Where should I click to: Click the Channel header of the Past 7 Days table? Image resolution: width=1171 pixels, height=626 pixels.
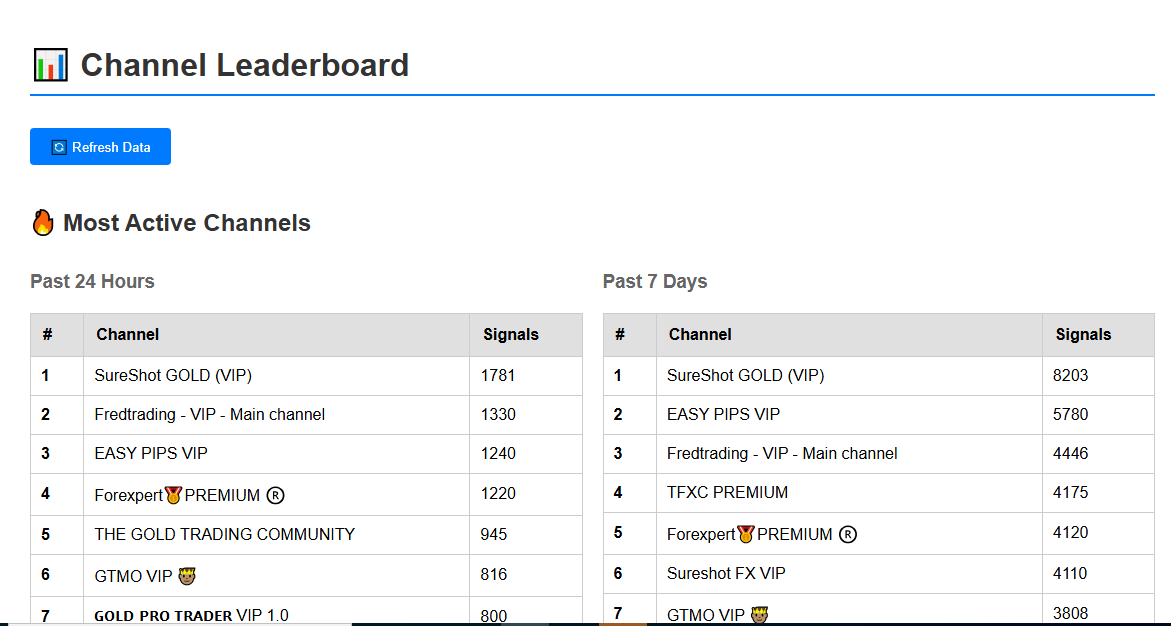[x=700, y=334]
